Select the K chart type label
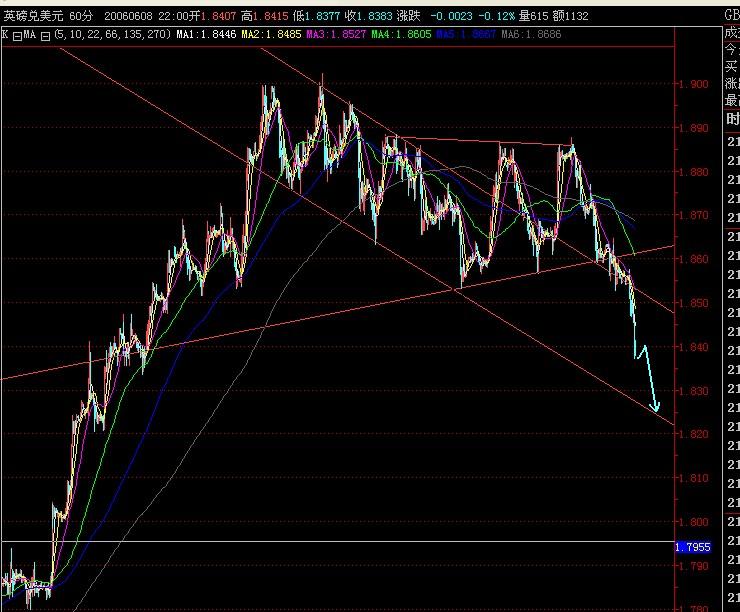The image size is (740, 612). tap(5, 34)
